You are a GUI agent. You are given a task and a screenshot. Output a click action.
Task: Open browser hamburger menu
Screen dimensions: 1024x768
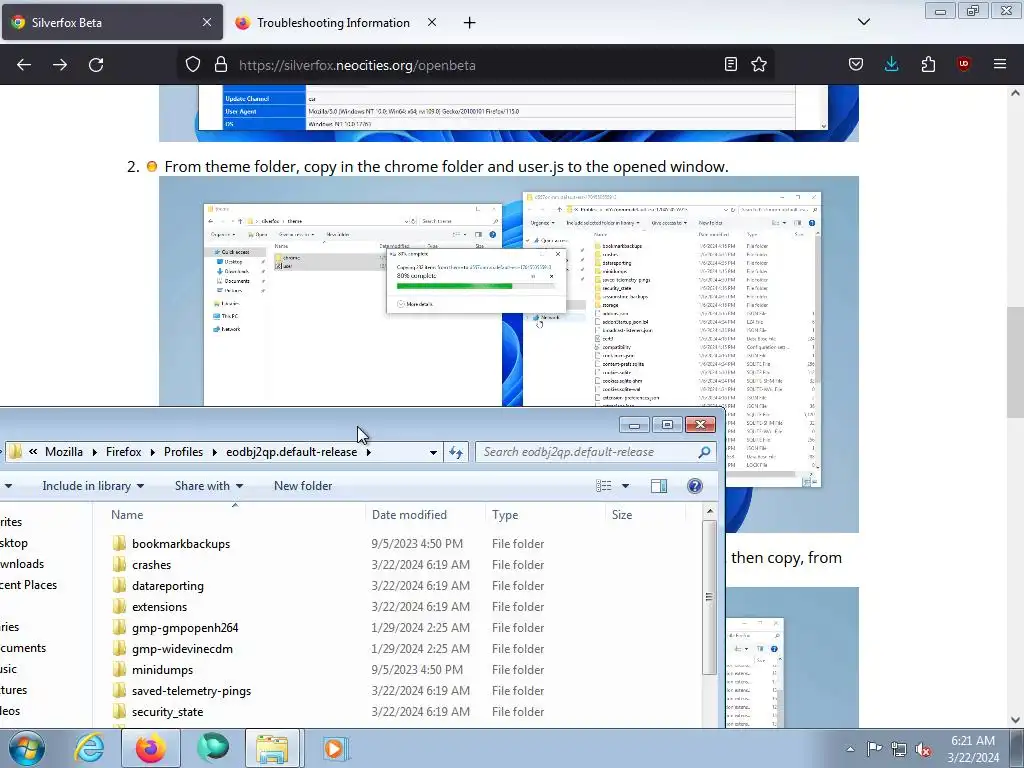tap(1000, 65)
